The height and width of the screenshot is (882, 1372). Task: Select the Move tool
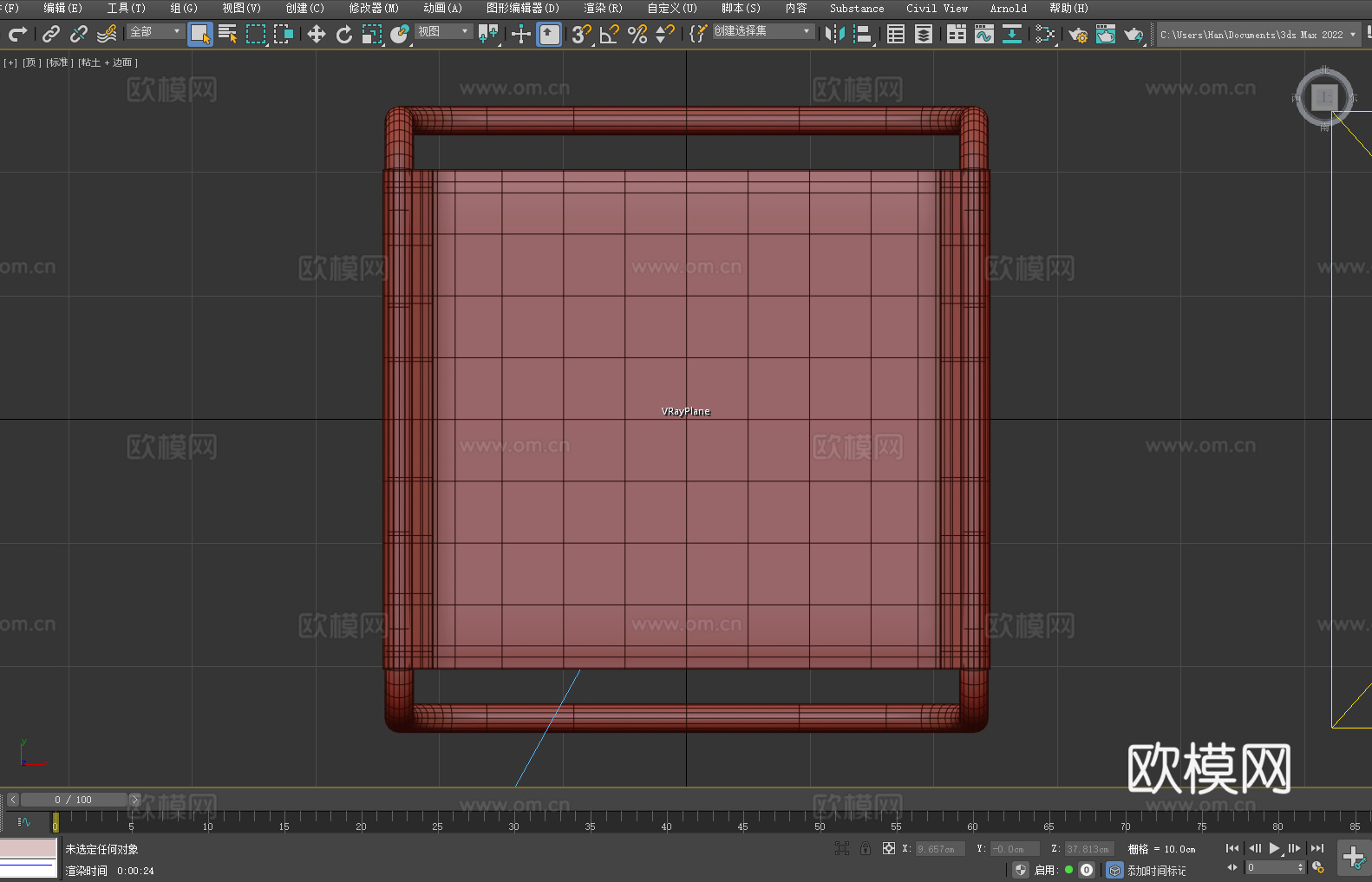(317, 34)
